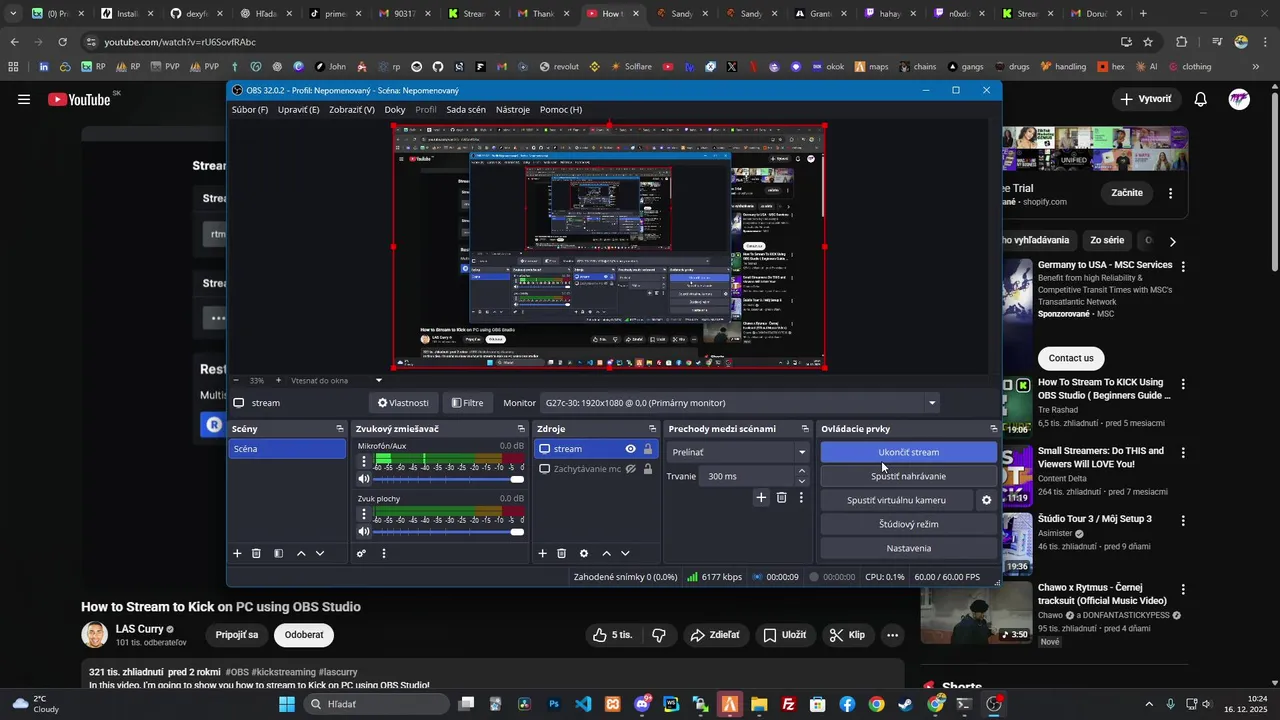Viewport: 1280px width, 720px height.
Task: Hide the stream source with eye icon
Action: 630,449
